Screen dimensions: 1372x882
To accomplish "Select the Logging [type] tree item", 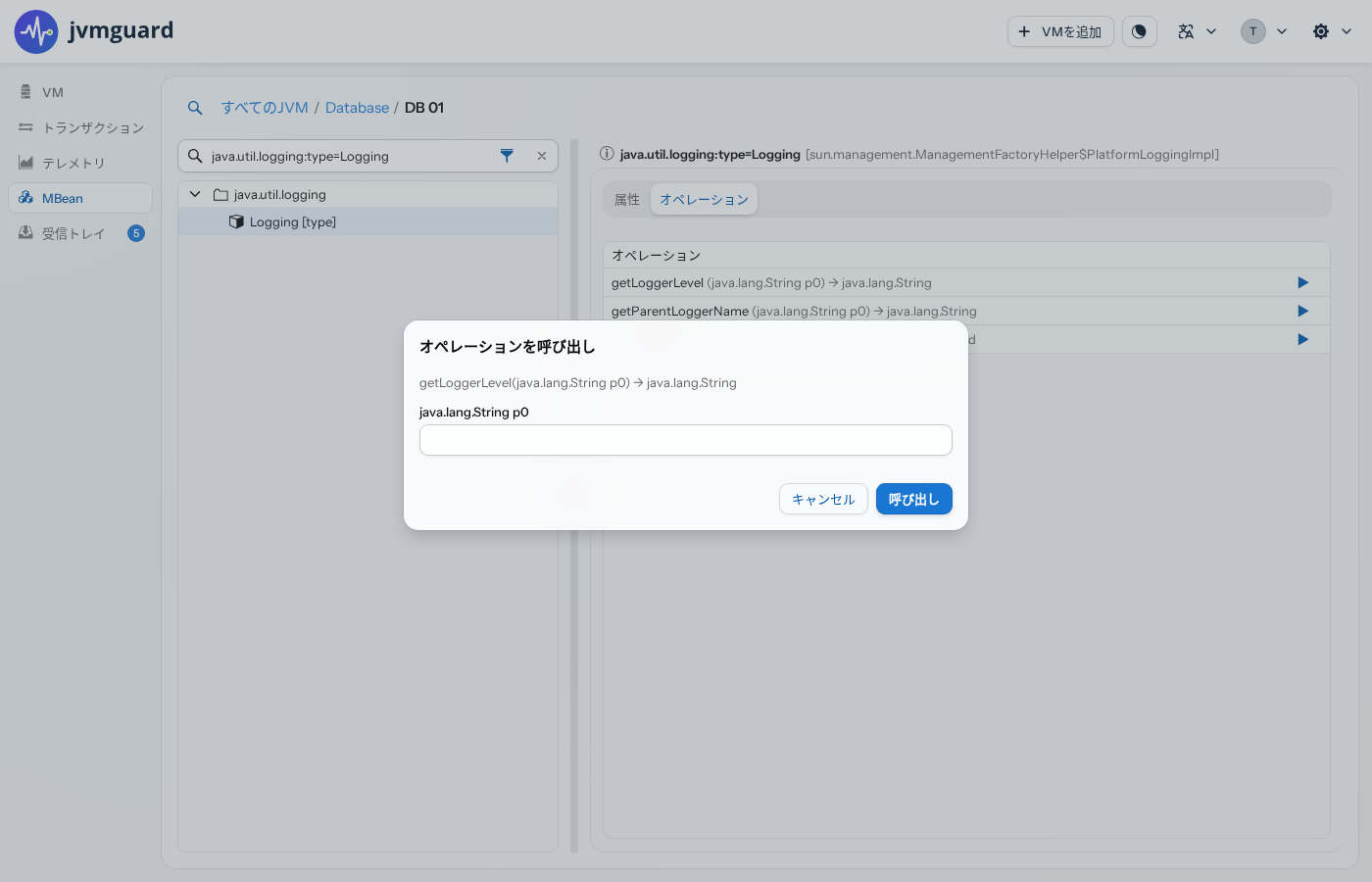I will (x=367, y=222).
